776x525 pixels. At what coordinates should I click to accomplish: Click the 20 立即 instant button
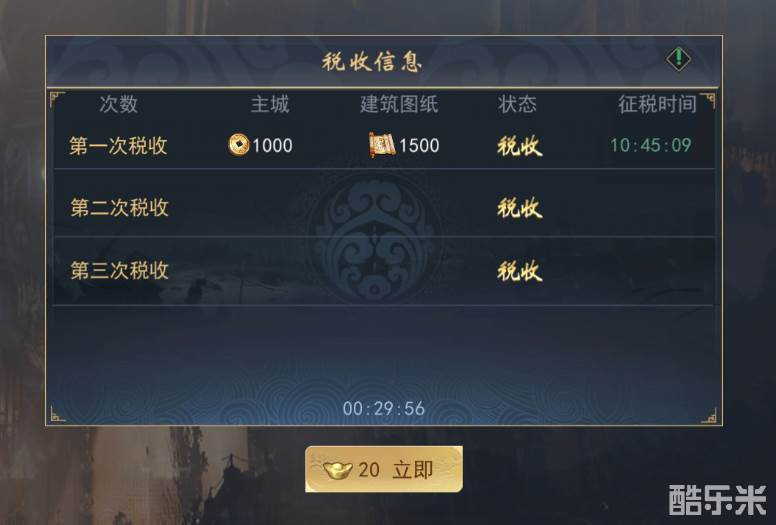(384, 469)
